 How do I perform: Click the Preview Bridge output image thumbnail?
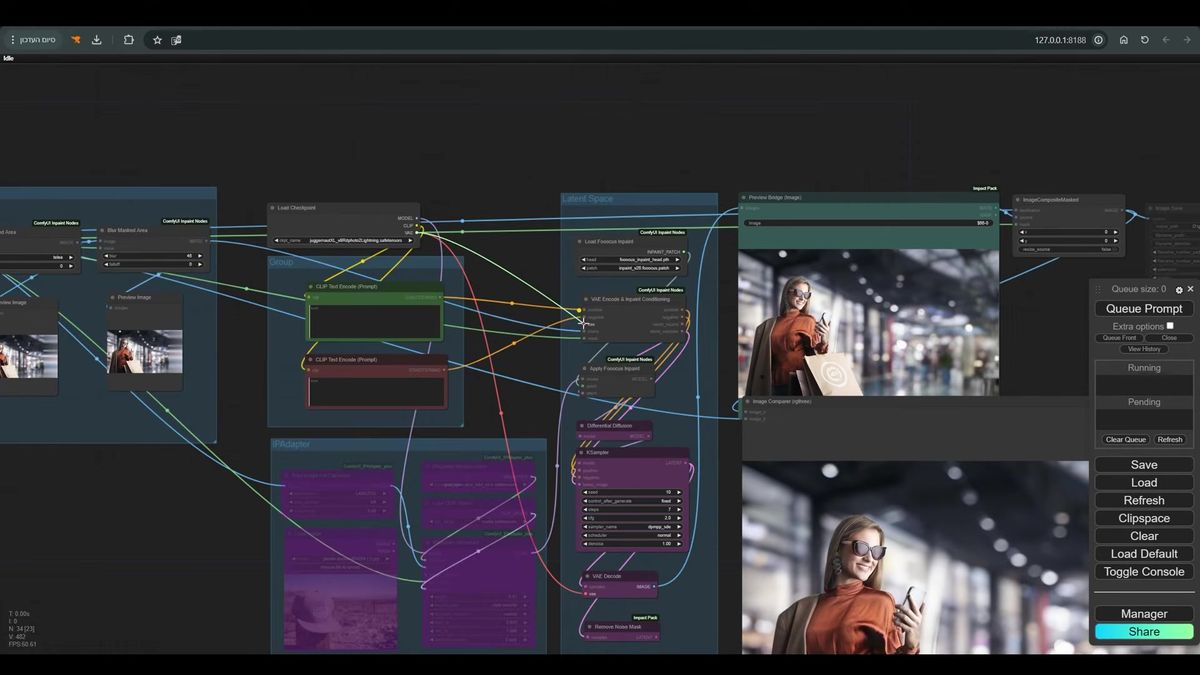[x=868, y=322]
